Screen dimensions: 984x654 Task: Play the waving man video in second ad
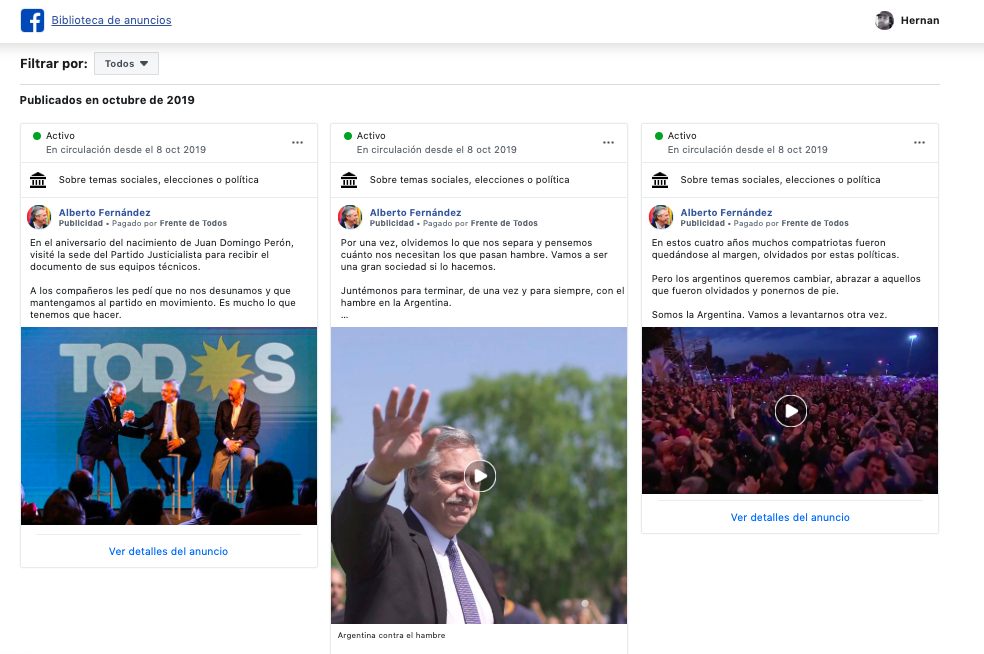click(x=480, y=475)
